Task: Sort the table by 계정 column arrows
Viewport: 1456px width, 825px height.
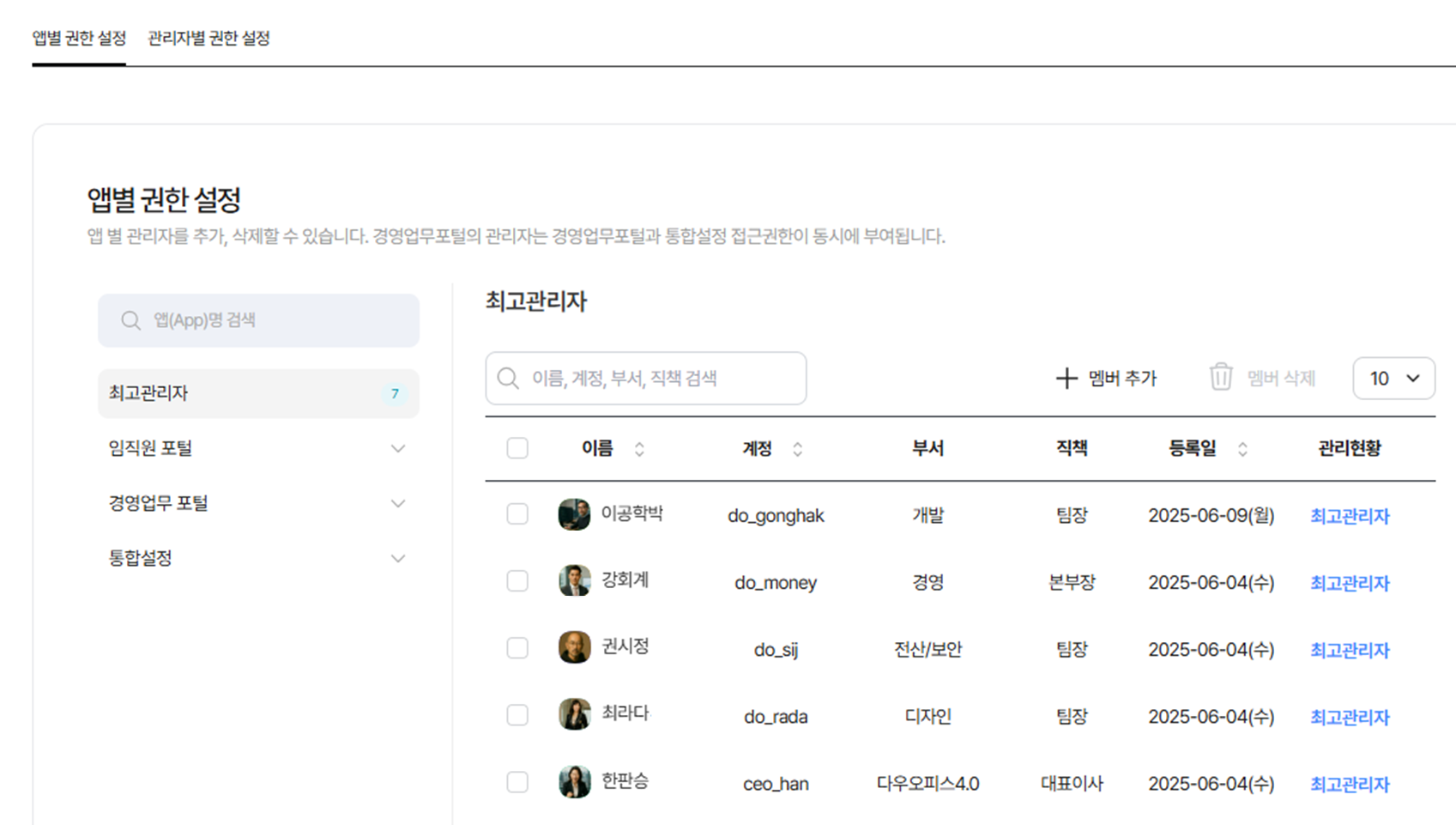Action: pyautogui.click(x=797, y=449)
